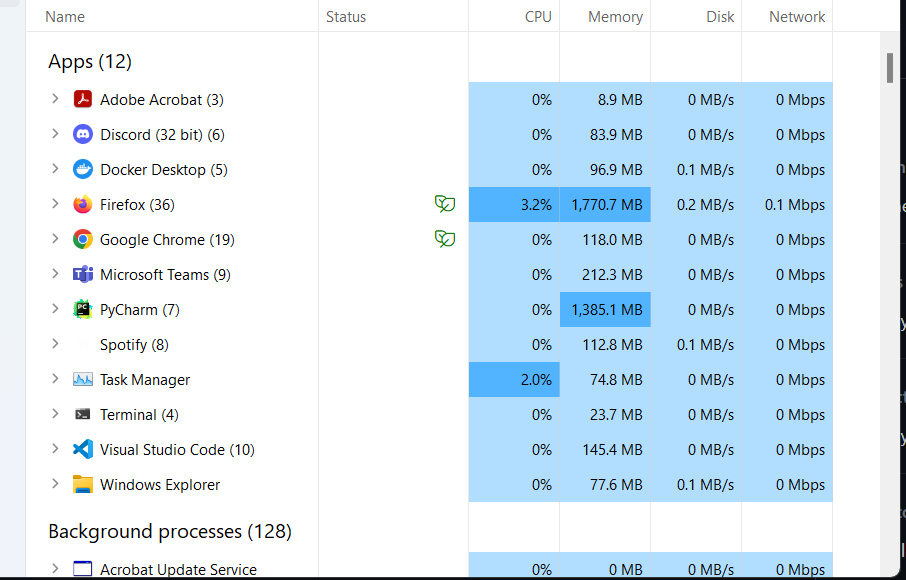
Task: Click the efficiency mode leaf next to Google Chrome
Action: click(445, 238)
